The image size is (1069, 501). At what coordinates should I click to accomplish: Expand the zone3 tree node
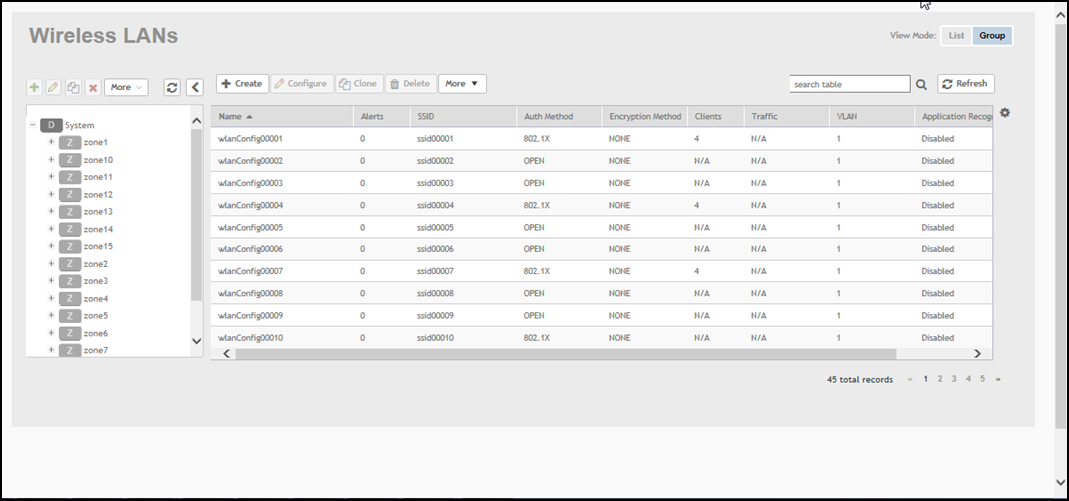pyautogui.click(x=50, y=281)
